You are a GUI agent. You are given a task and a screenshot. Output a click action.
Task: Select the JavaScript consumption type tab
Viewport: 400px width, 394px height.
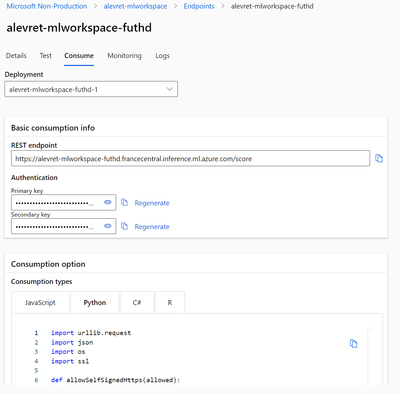click(x=40, y=303)
